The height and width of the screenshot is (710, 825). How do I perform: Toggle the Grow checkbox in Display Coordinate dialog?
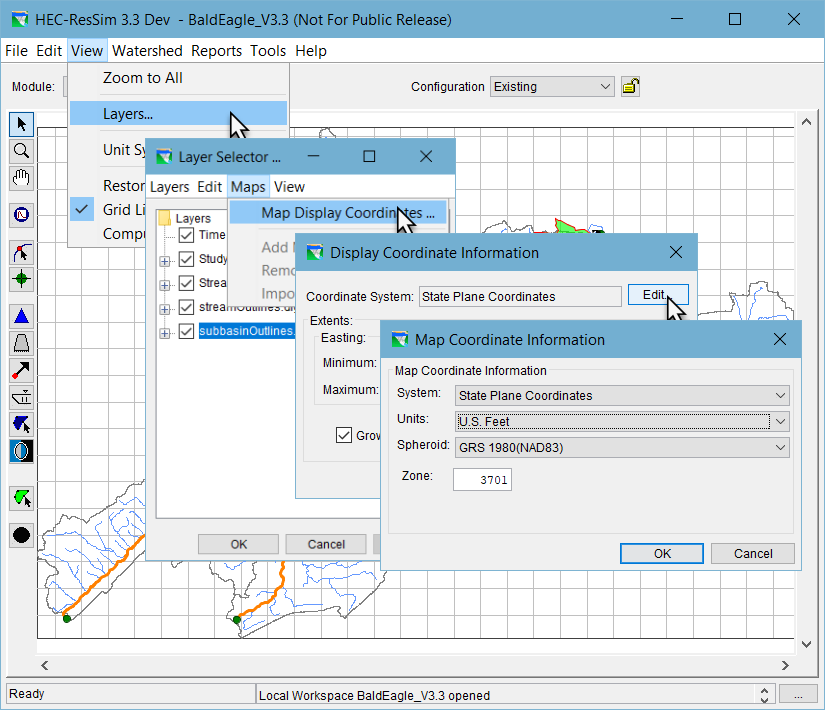pyautogui.click(x=344, y=435)
